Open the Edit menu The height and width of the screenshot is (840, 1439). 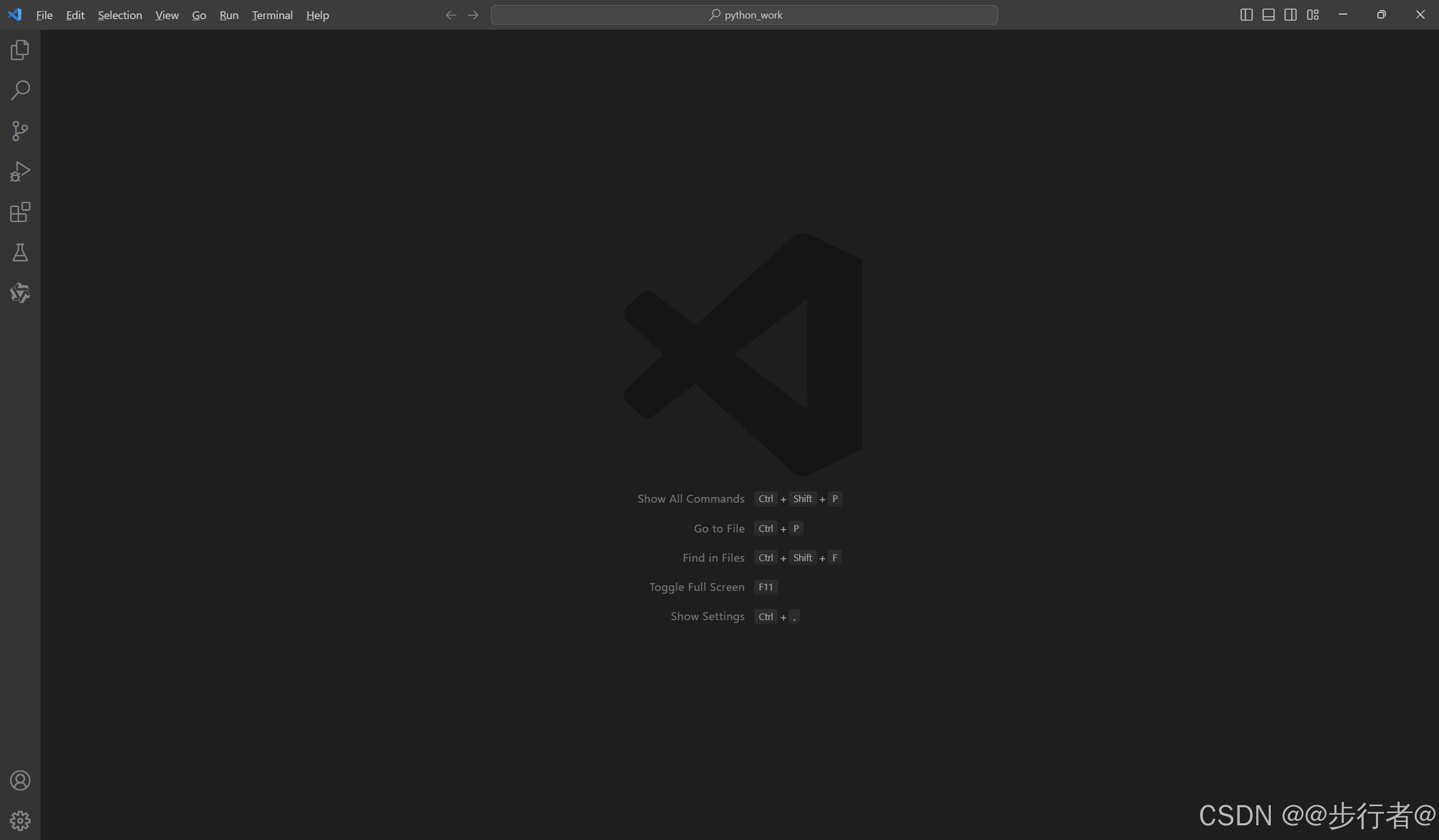click(75, 15)
